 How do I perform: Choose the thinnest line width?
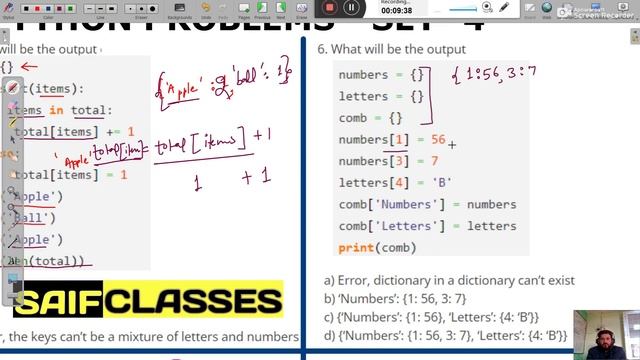coord(90,8)
